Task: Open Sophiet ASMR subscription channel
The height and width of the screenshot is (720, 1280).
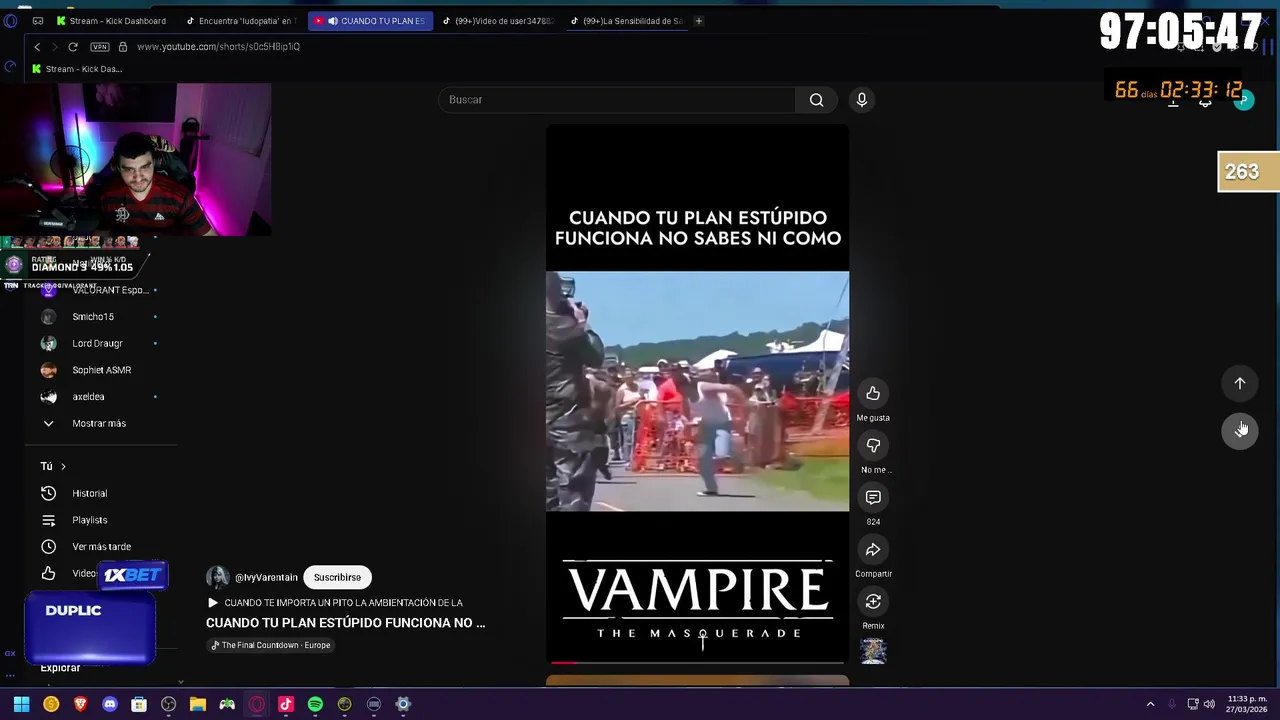Action: pos(100,370)
